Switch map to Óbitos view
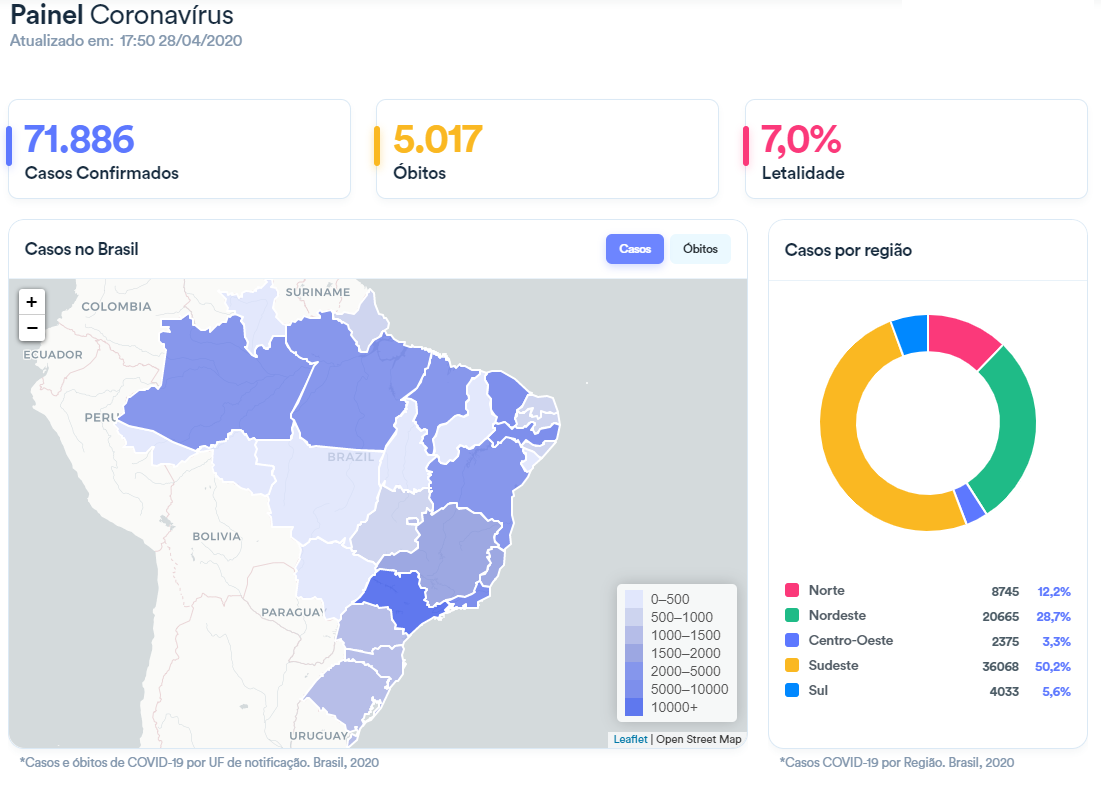 [x=700, y=249]
